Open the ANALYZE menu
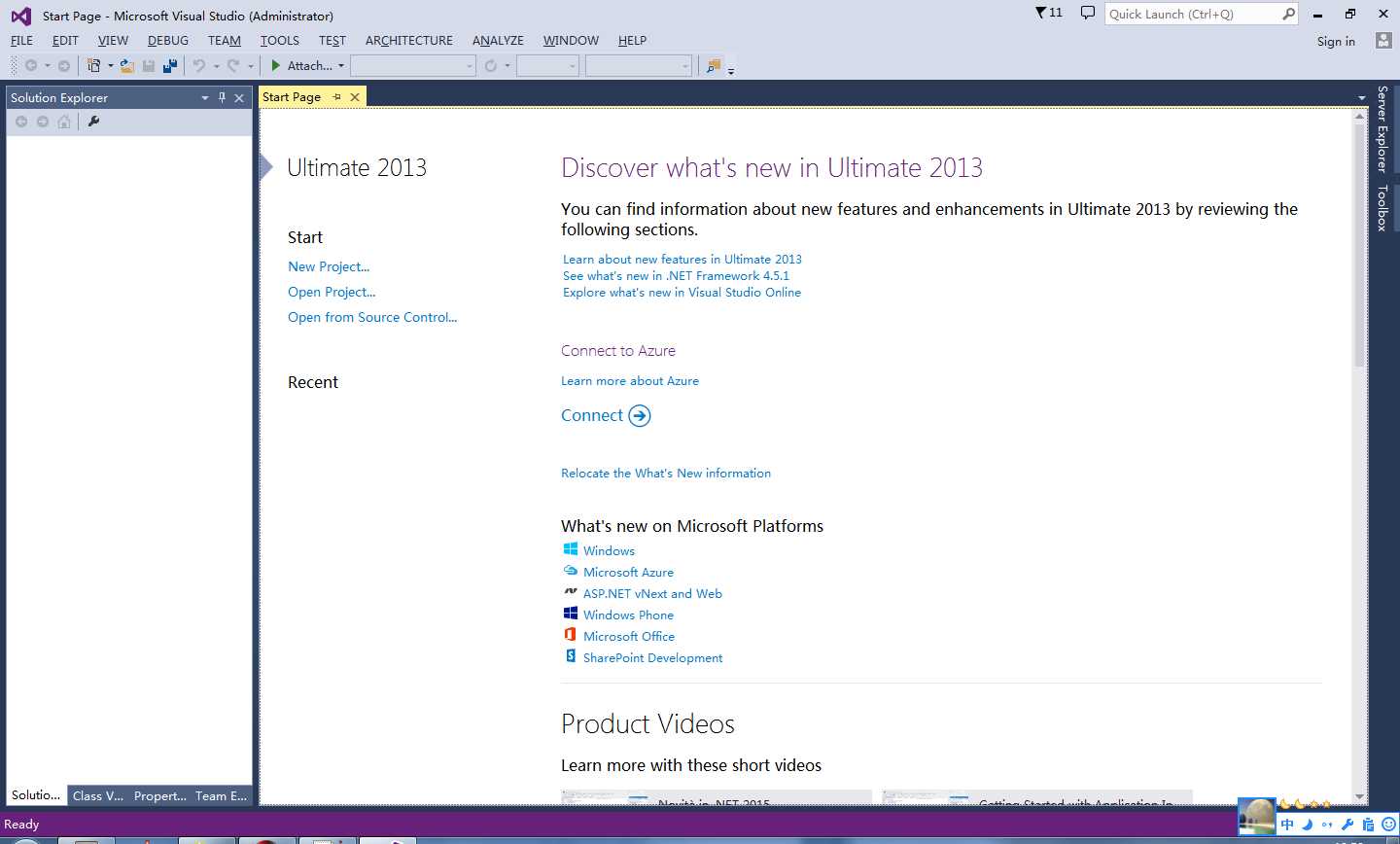The image size is (1400, 844). [498, 40]
